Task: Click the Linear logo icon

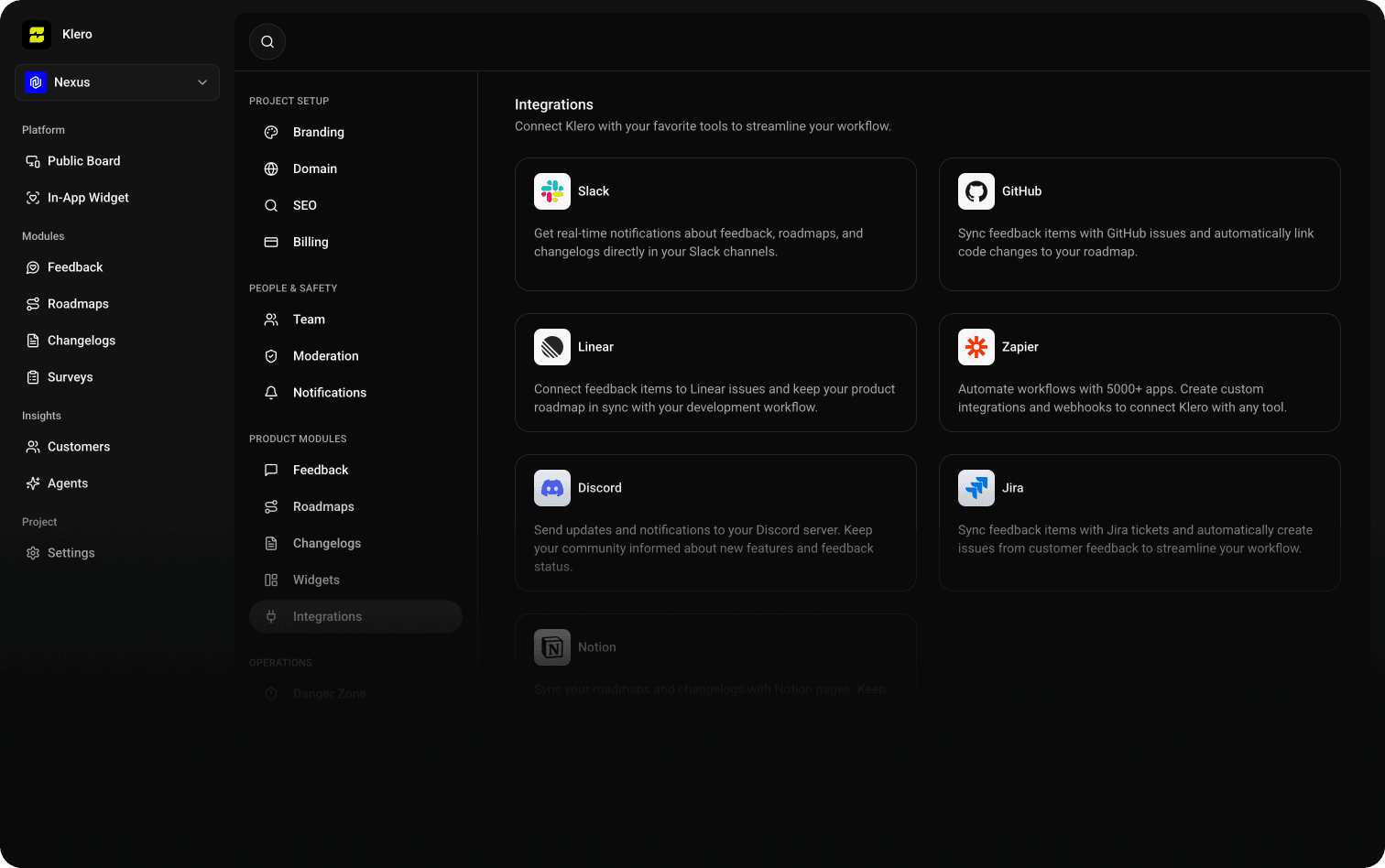Action: coord(552,347)
